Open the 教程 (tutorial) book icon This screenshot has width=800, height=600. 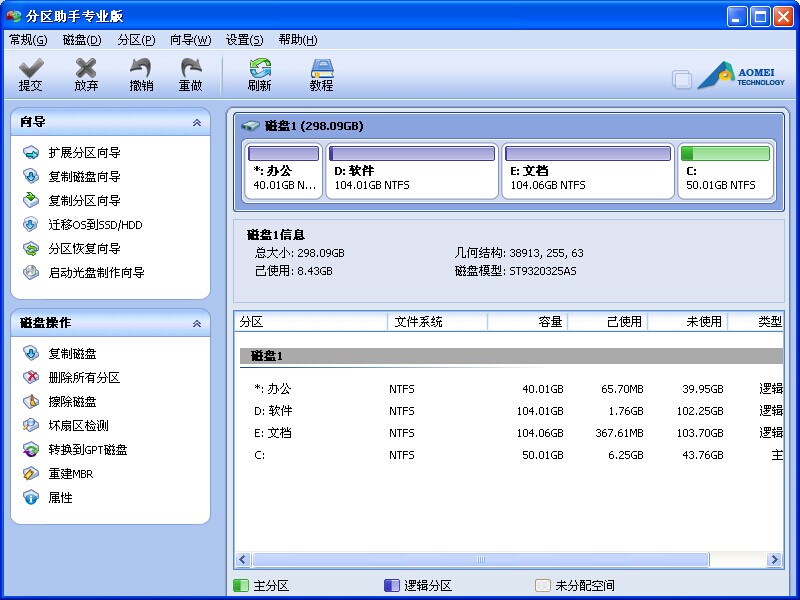pyautogui.click(x=321, y=68)
